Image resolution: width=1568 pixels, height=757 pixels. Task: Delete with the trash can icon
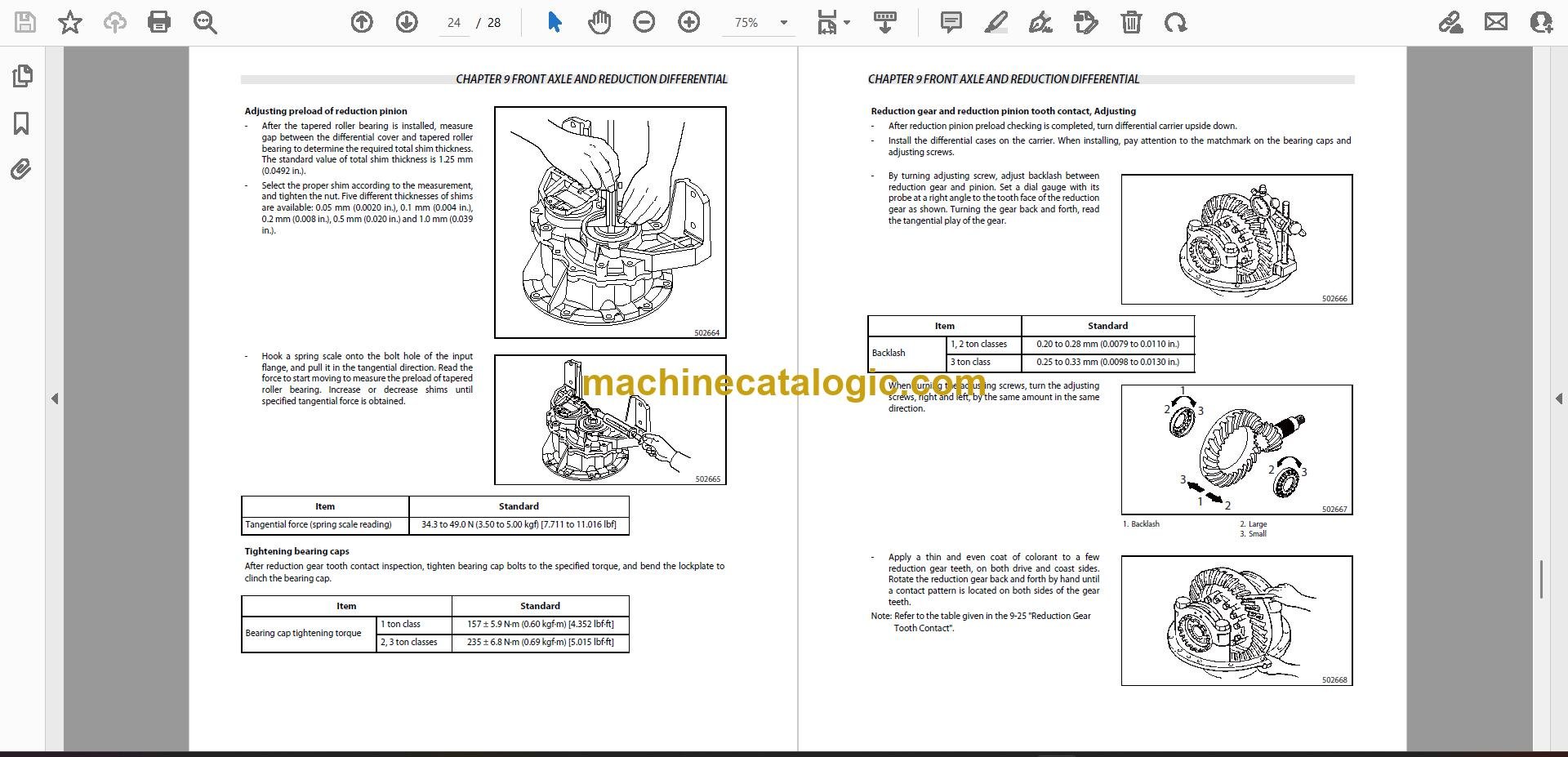coord(1131,22)
